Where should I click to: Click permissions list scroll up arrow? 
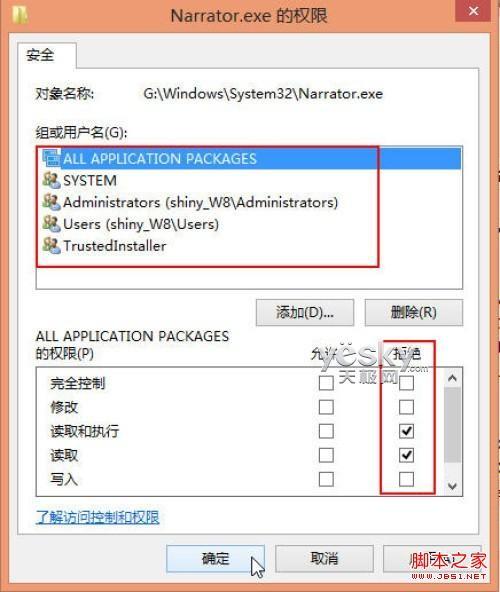click(x=452, y=378)
